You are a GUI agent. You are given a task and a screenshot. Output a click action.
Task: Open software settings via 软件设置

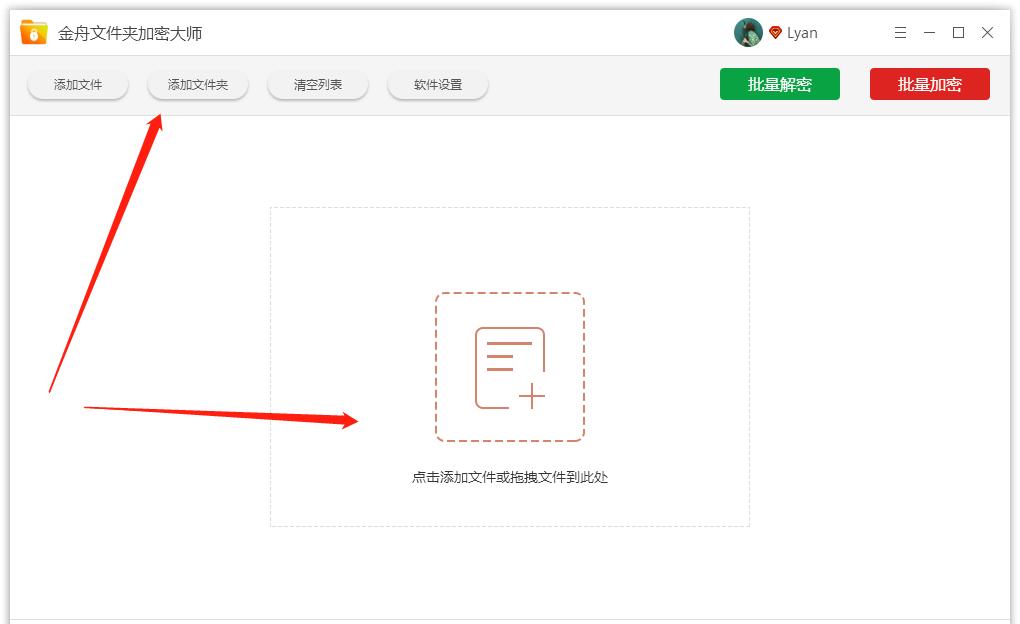tap(437, 84)
